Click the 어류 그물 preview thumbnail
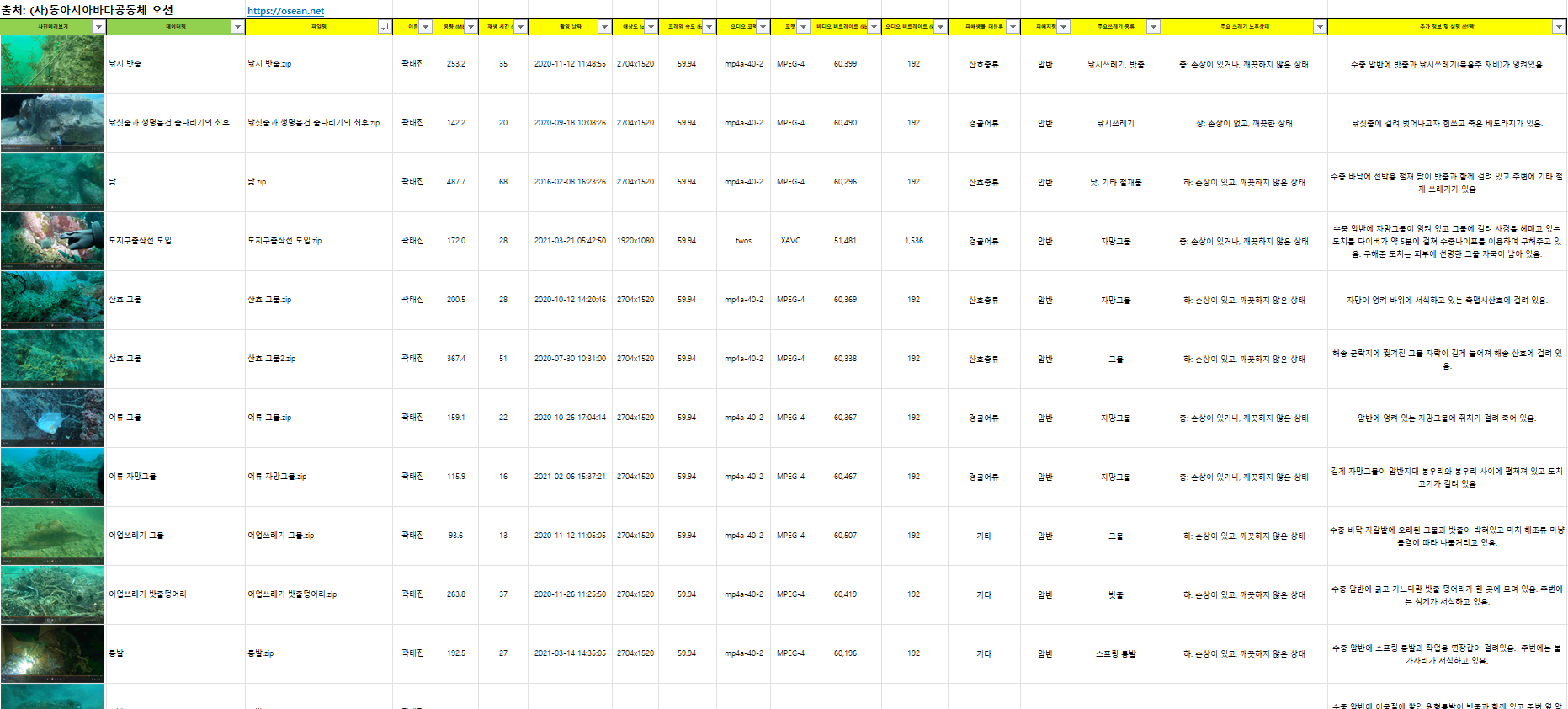Screen dimensions: 1568x709 point(52,418)
